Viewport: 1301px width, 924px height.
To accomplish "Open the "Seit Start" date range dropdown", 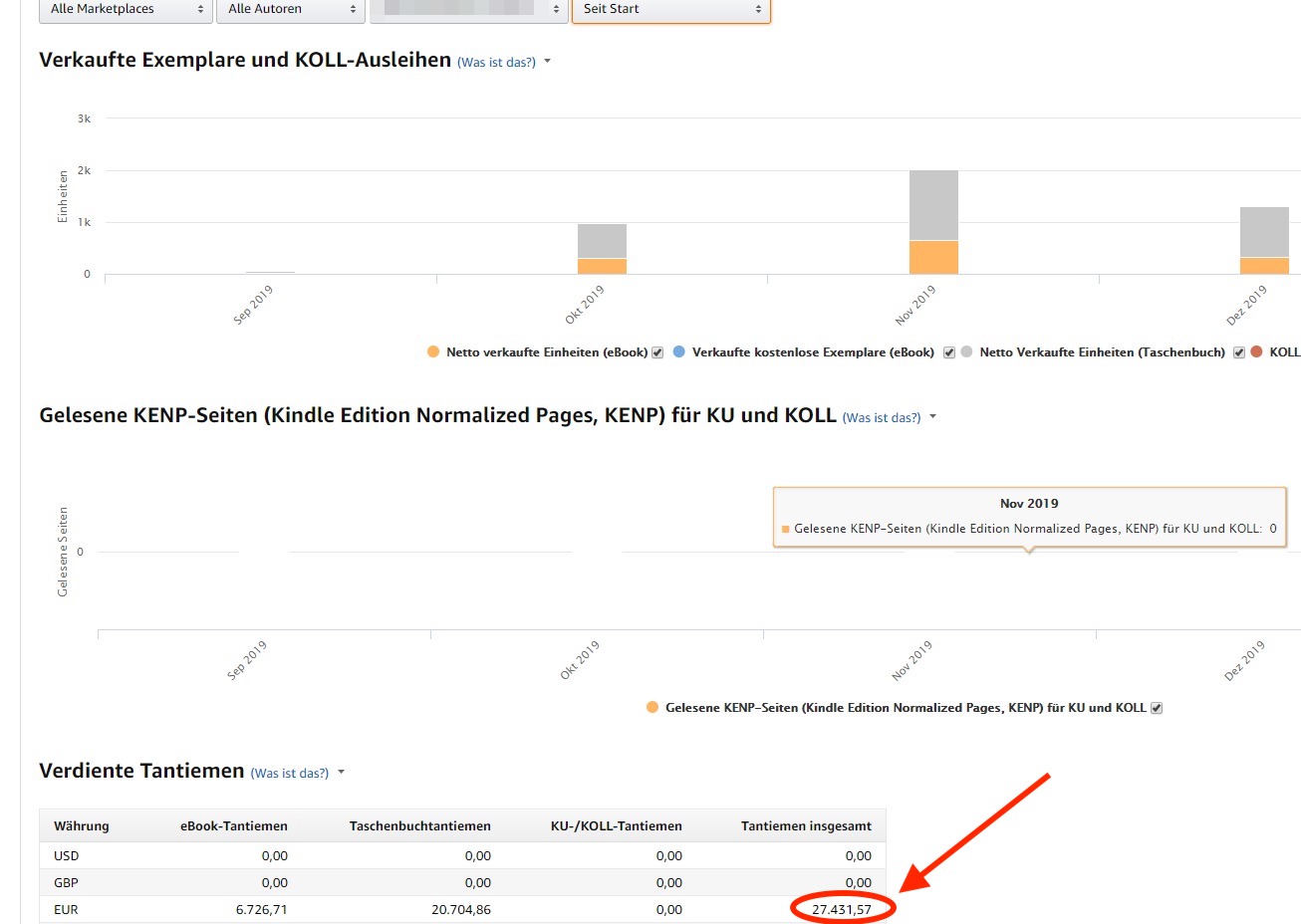I will tap(670, 10).
